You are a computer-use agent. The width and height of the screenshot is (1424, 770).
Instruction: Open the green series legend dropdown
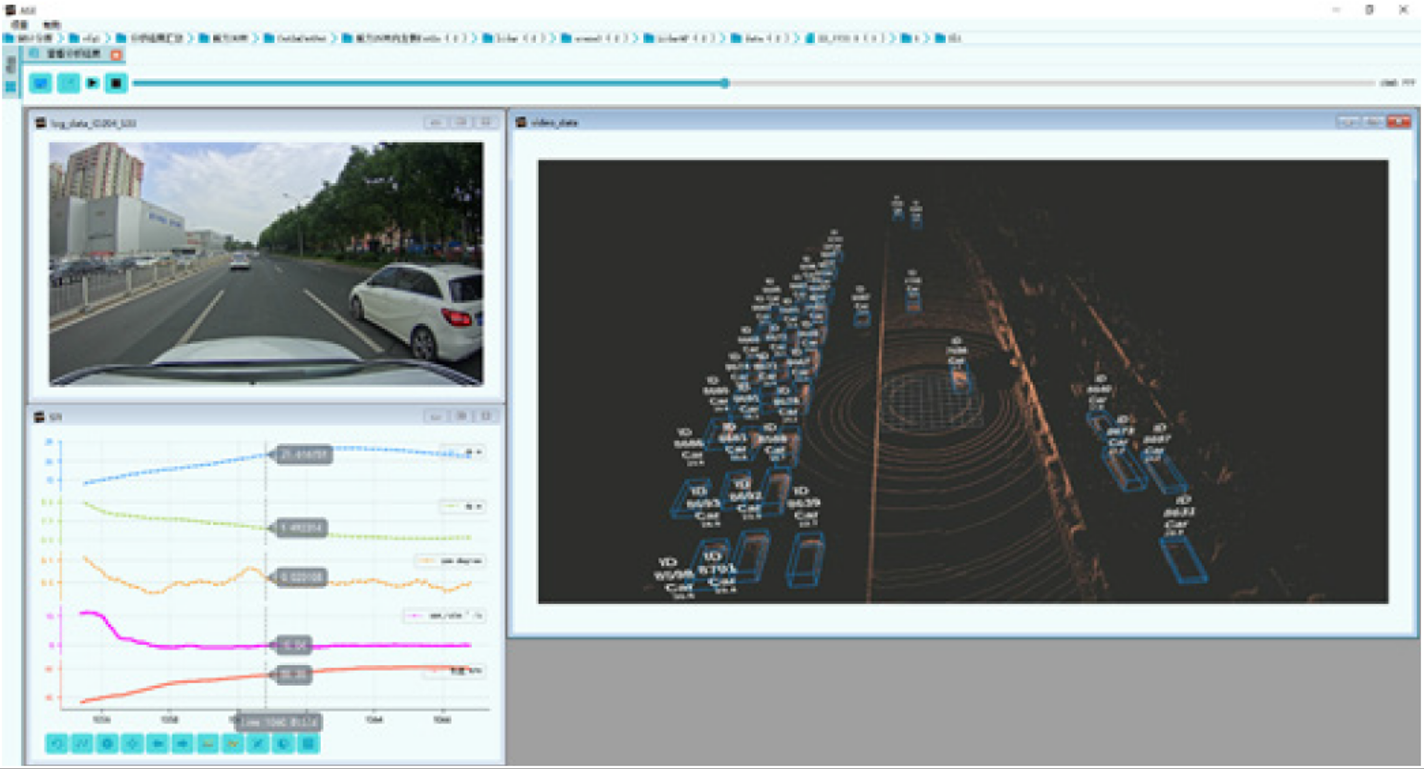[x=463, y=507]
